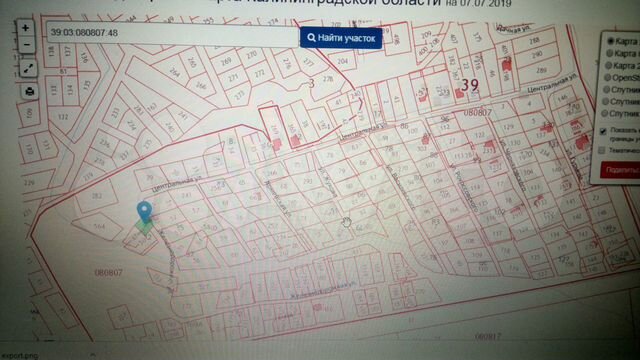Uncheck the Показать границы checkbox
The image size is (640, 360).
click(x=603, y=131)
